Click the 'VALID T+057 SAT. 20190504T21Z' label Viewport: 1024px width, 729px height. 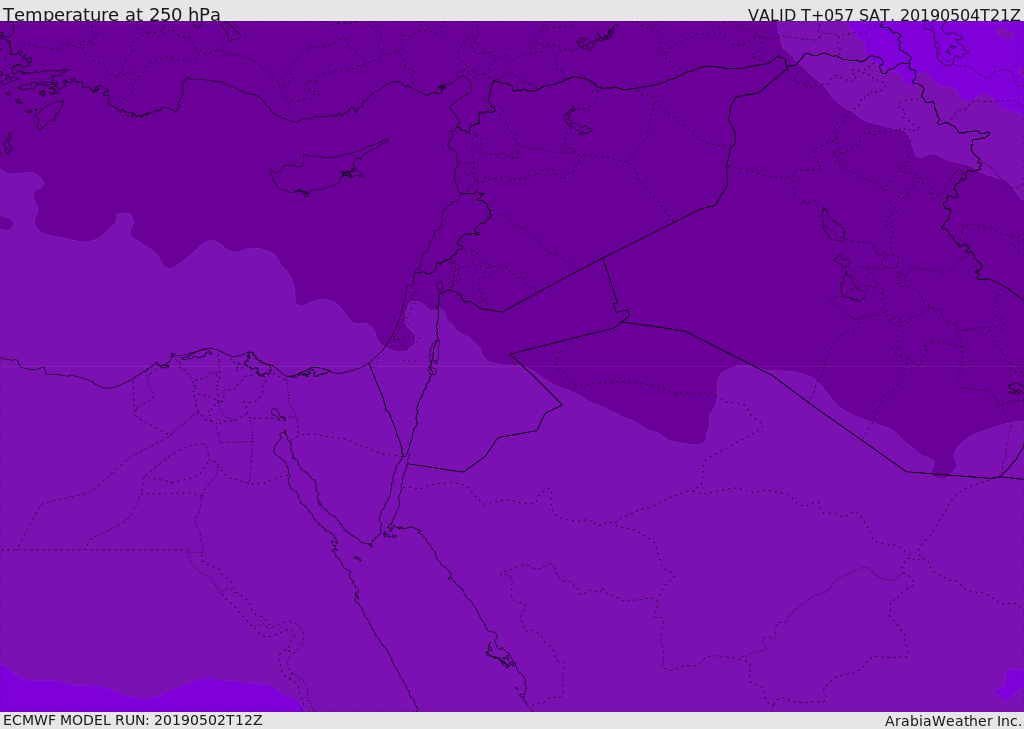click(884, 15)
